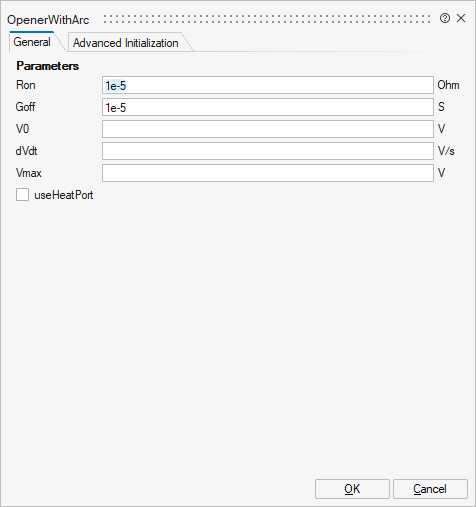
Task: Confirm settings with the OK button
Action: pos(352,489)
